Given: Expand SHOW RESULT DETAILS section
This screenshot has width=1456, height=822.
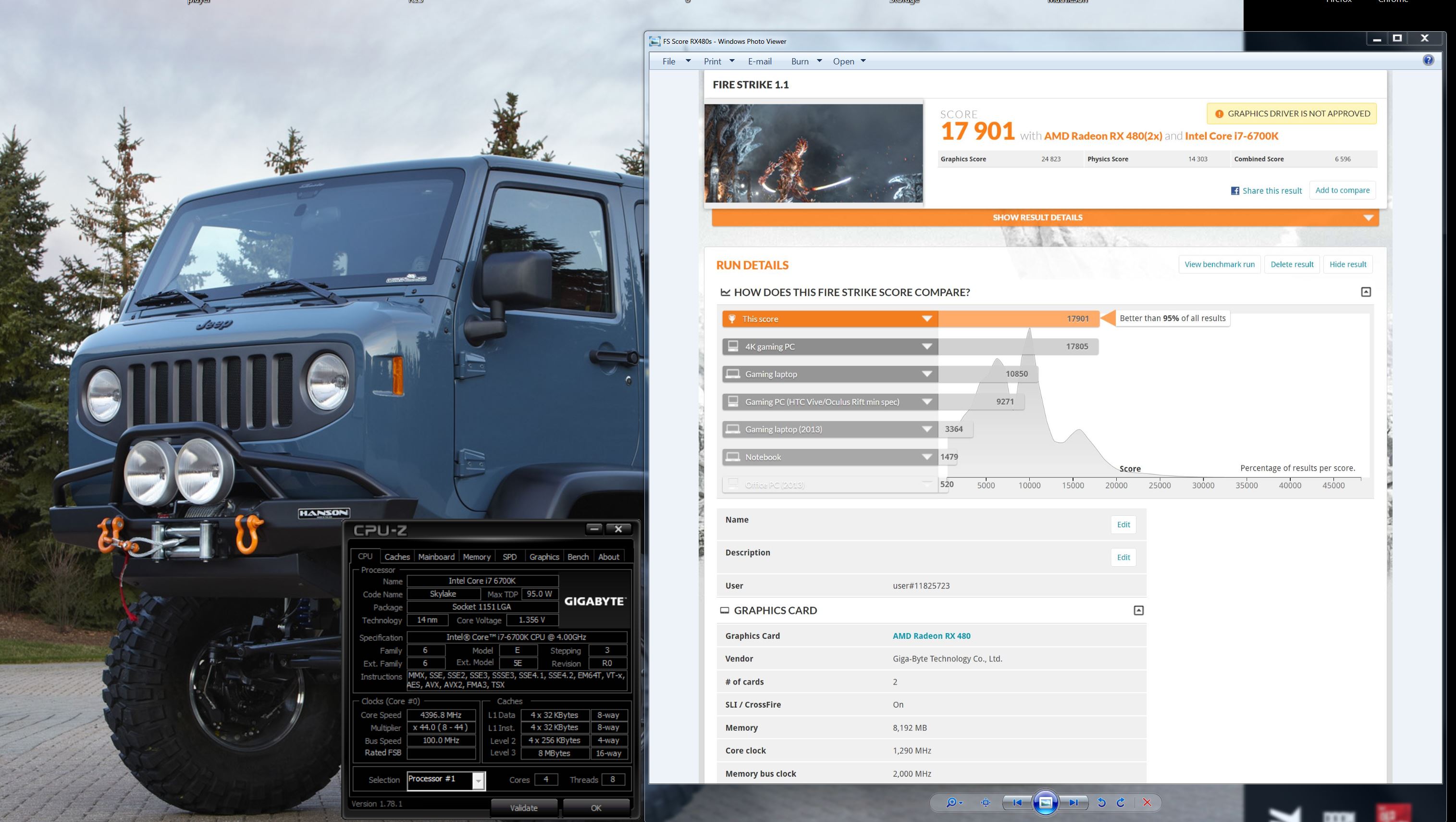Looking at the screenshot, I should pyautogui.click(x=1044, y=217).
